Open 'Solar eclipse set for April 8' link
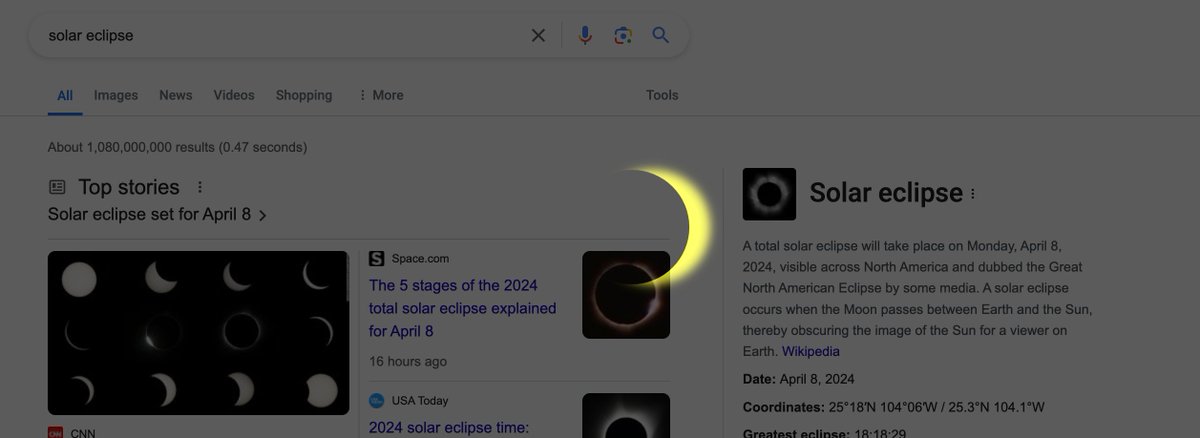 [149, 214]
